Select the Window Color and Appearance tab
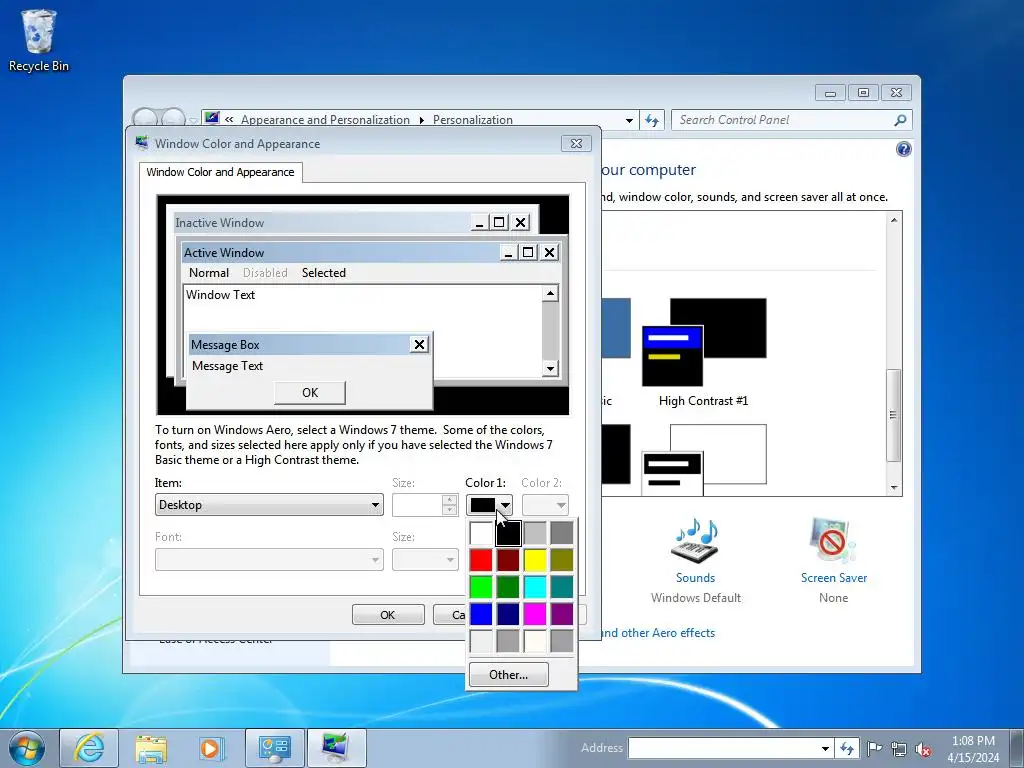1024x768 pixels. pyautogui.click(x=220, y=172)
